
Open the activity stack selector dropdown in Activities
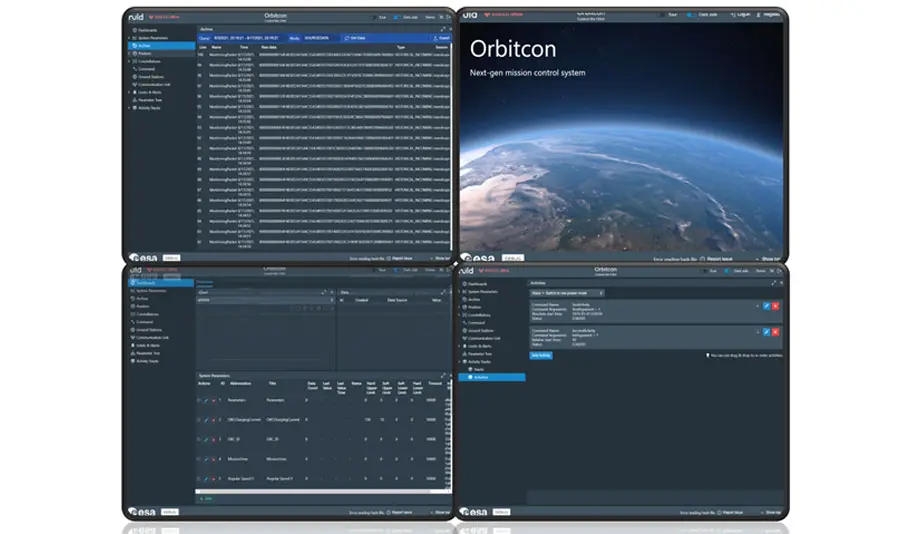coord(569,293)
